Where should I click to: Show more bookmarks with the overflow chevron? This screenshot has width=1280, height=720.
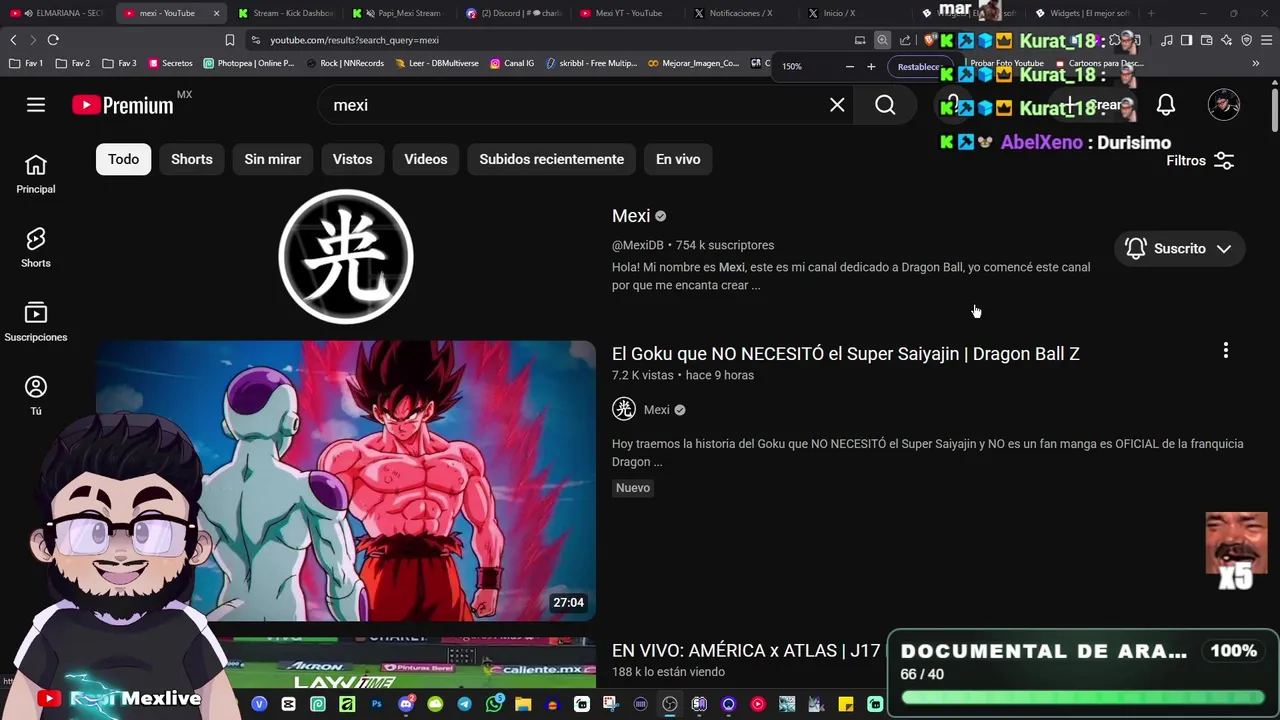(1256, 63)
